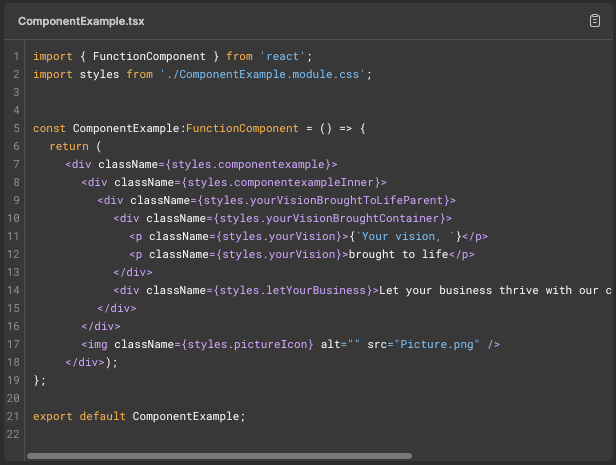Click styles.componentexampleInner on line 8

click(281, 183)
